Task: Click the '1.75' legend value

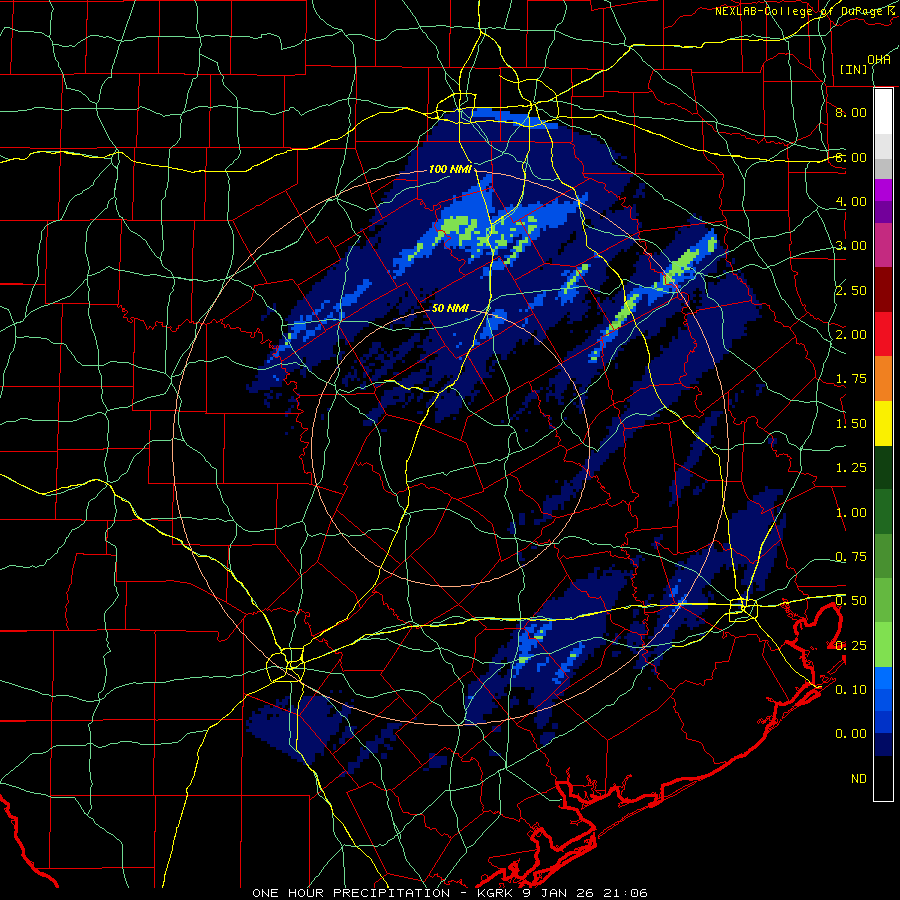Action: tap(851, 379)
